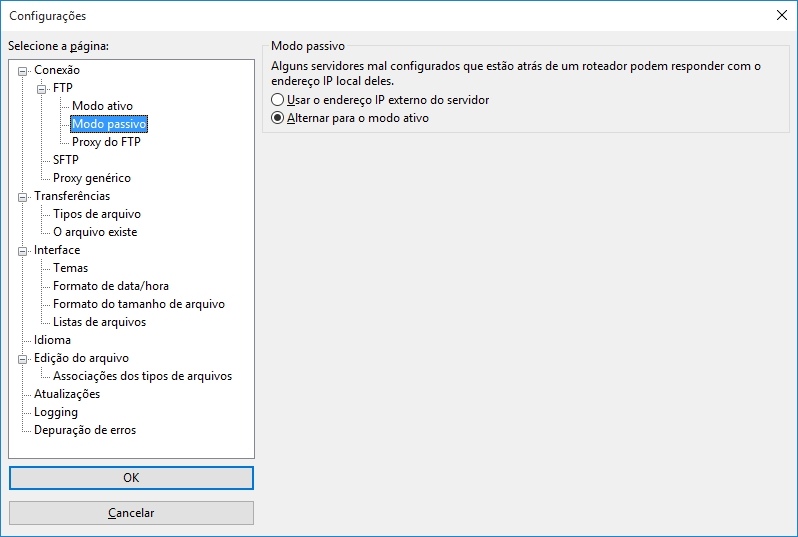This screenshot has width=798, height=537.
Task: Open the Modo ativo settings page
Action: tap(102, 106)
